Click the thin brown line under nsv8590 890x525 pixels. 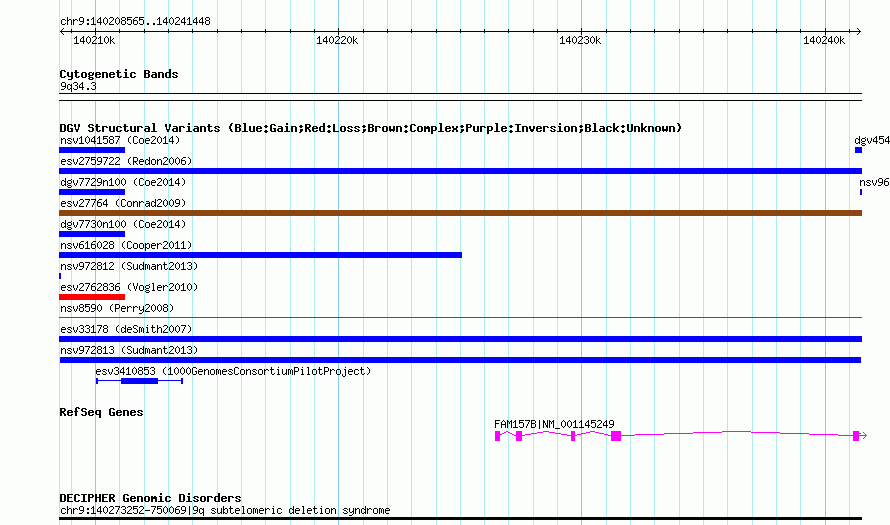tap(460, 318)
